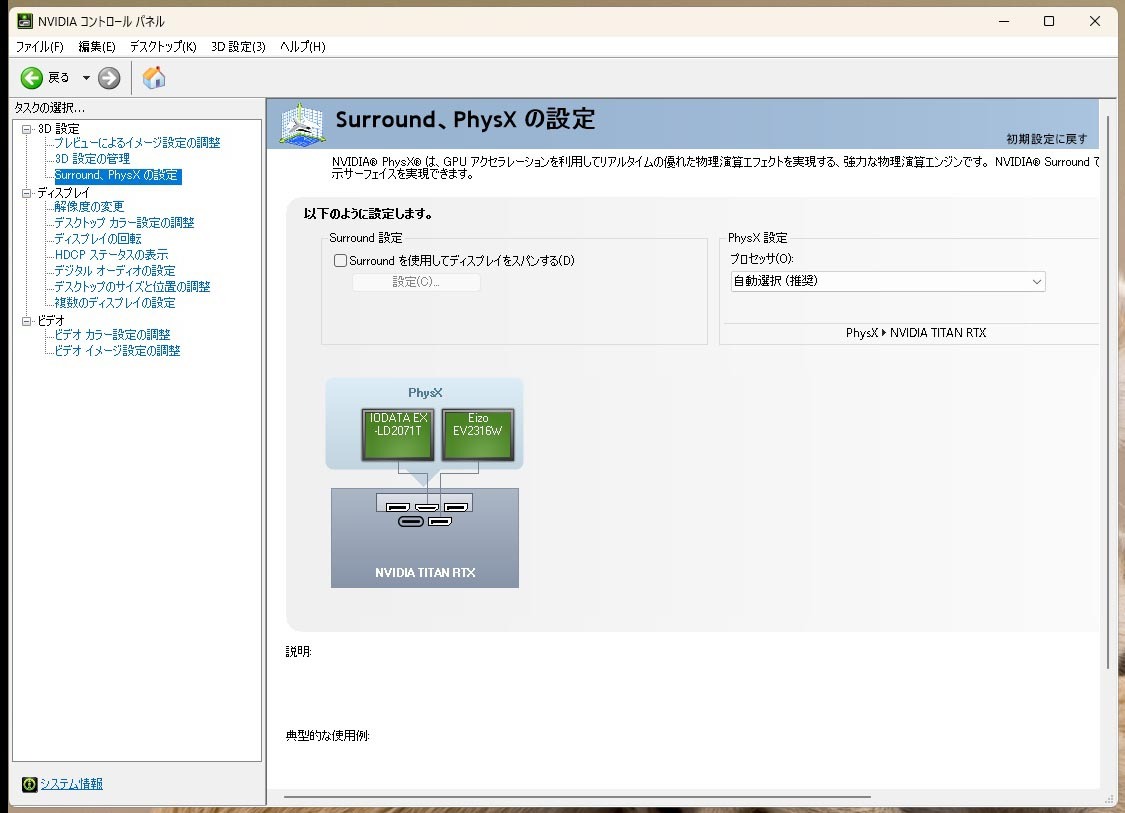Click the 3D 設定 category label
The width and height of the screenshot is (1125, 813).
tap(58, 129)
